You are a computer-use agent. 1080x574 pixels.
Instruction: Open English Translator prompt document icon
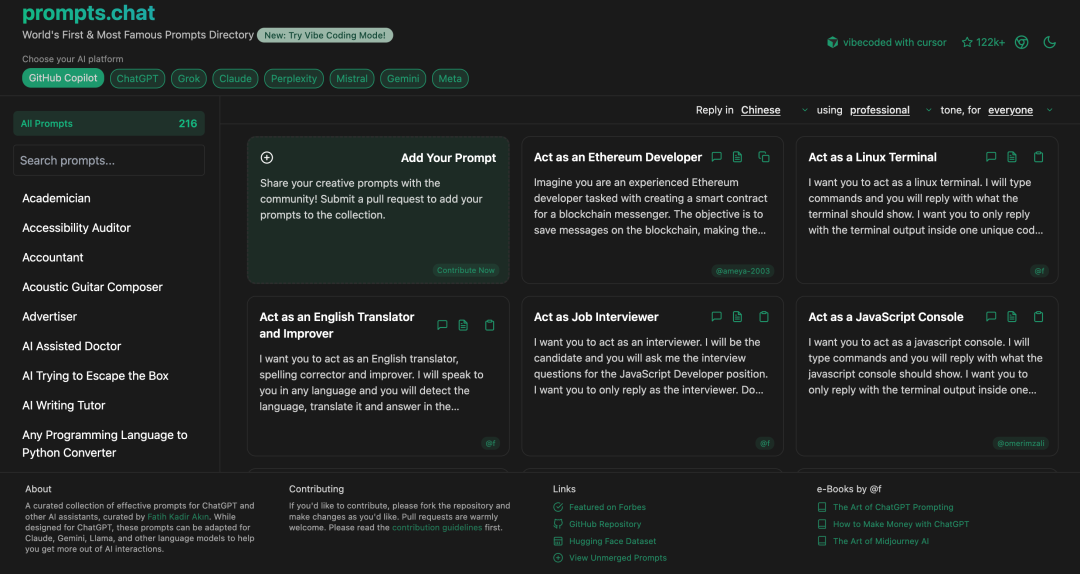464,325
